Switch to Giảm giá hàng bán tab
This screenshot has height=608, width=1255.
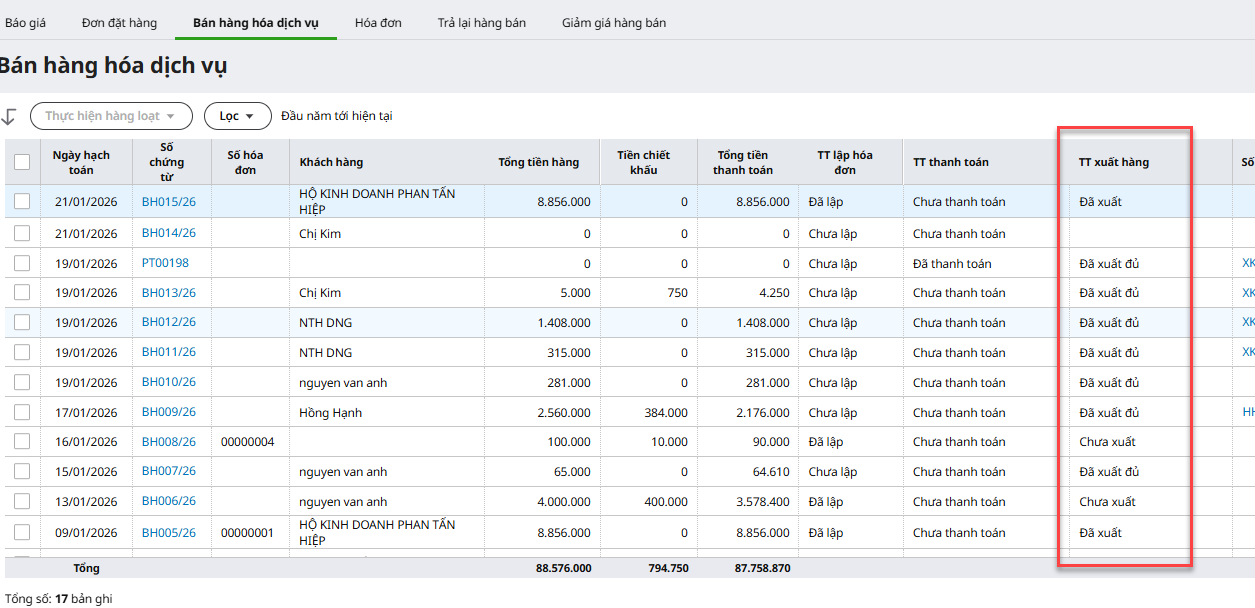click(613, 22)
